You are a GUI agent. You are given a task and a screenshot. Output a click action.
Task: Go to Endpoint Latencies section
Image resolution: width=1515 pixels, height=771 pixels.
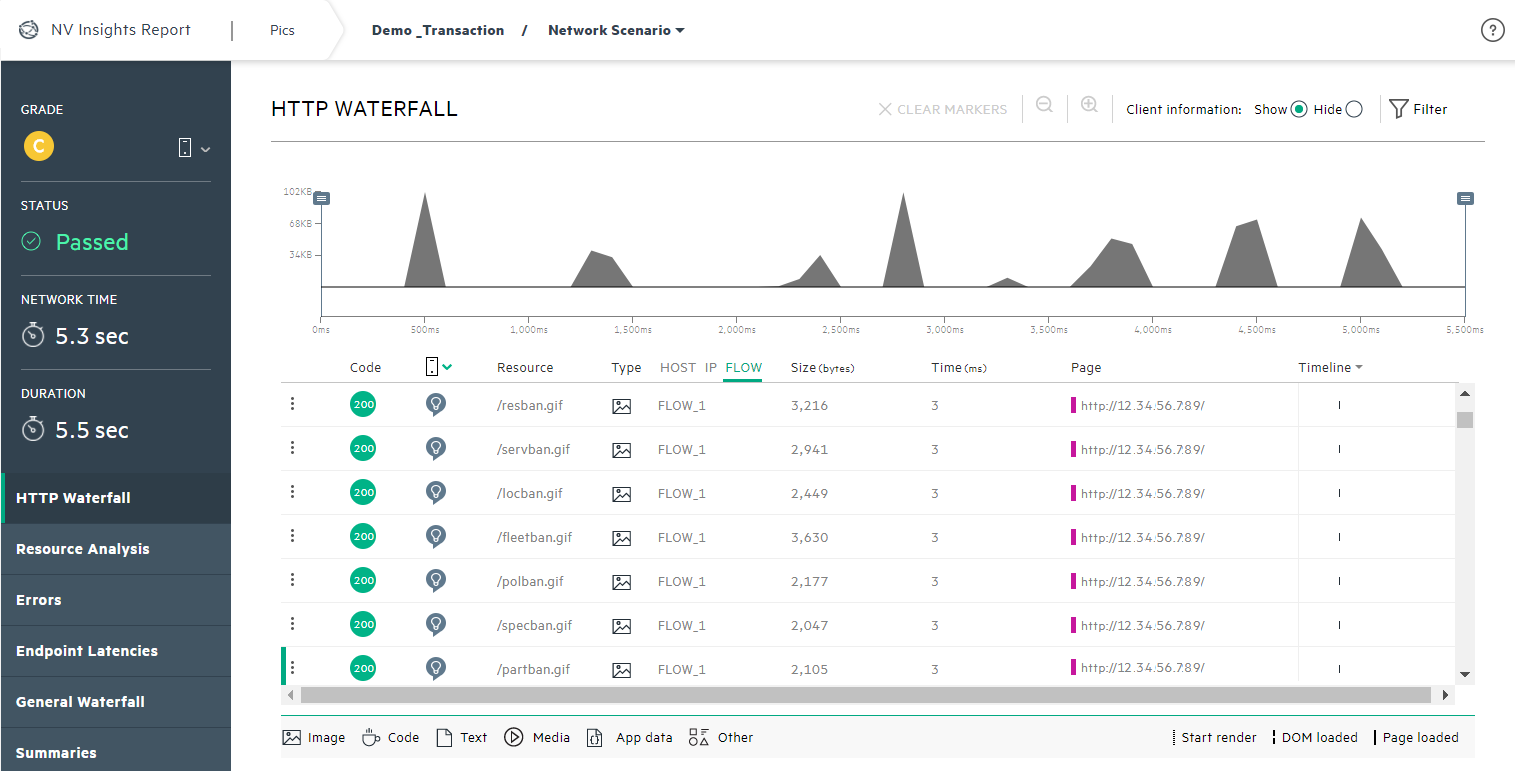point(87,651)
